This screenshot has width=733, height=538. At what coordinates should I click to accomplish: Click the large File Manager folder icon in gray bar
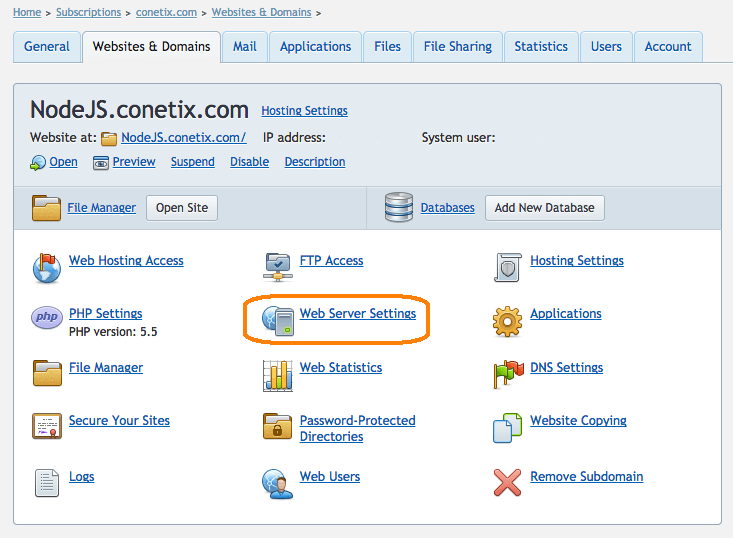pyautogui.click(x=46, y=208)
